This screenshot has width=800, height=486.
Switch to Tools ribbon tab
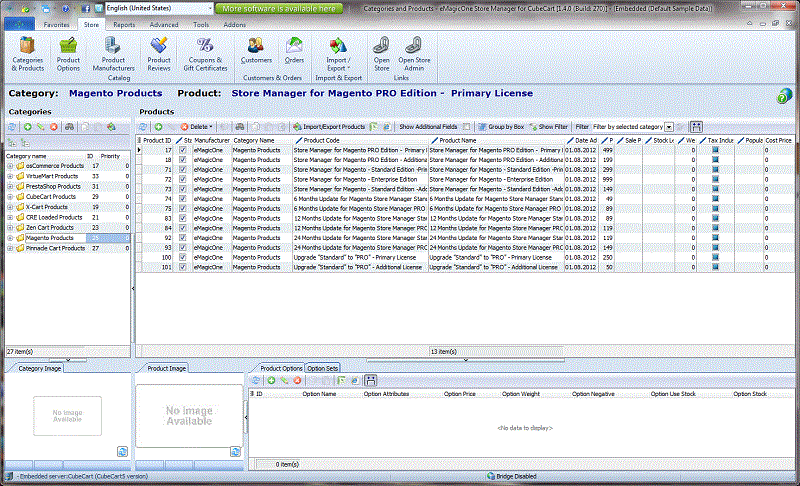point(201,24)
